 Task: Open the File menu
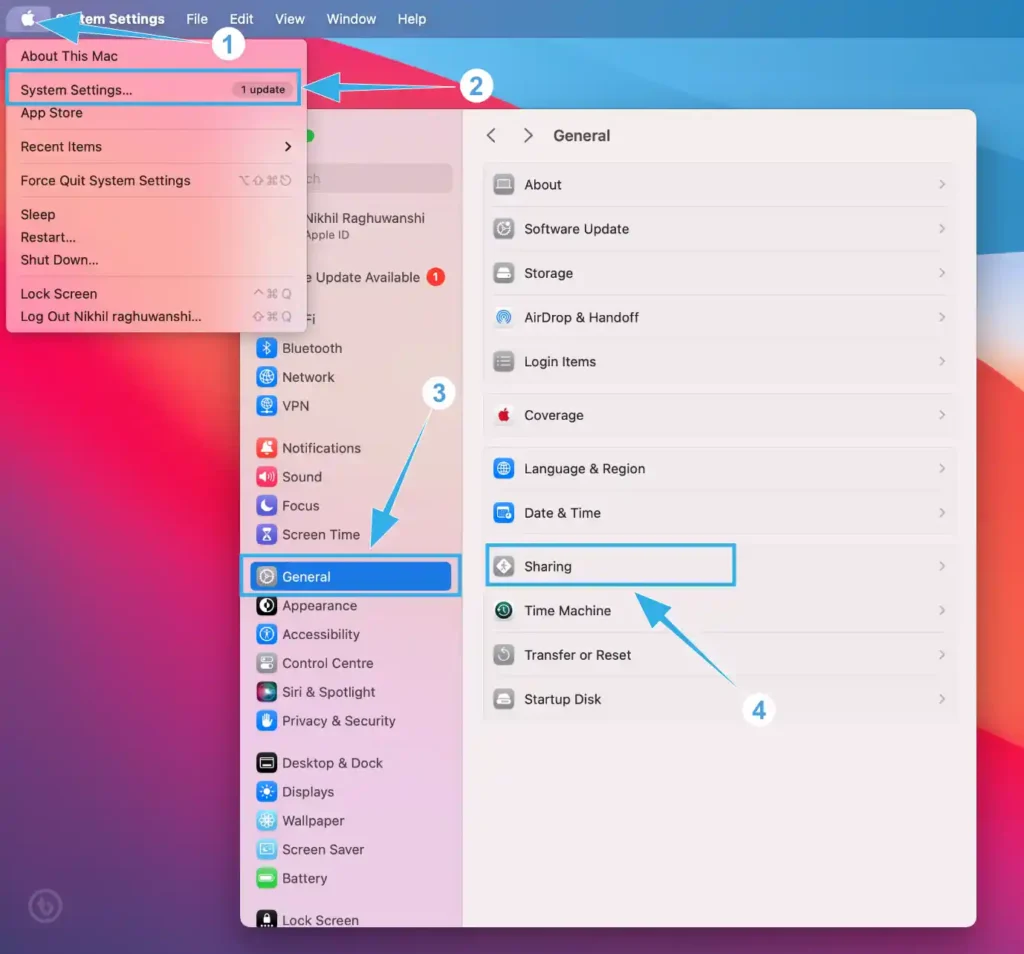[x=197, y=19]
